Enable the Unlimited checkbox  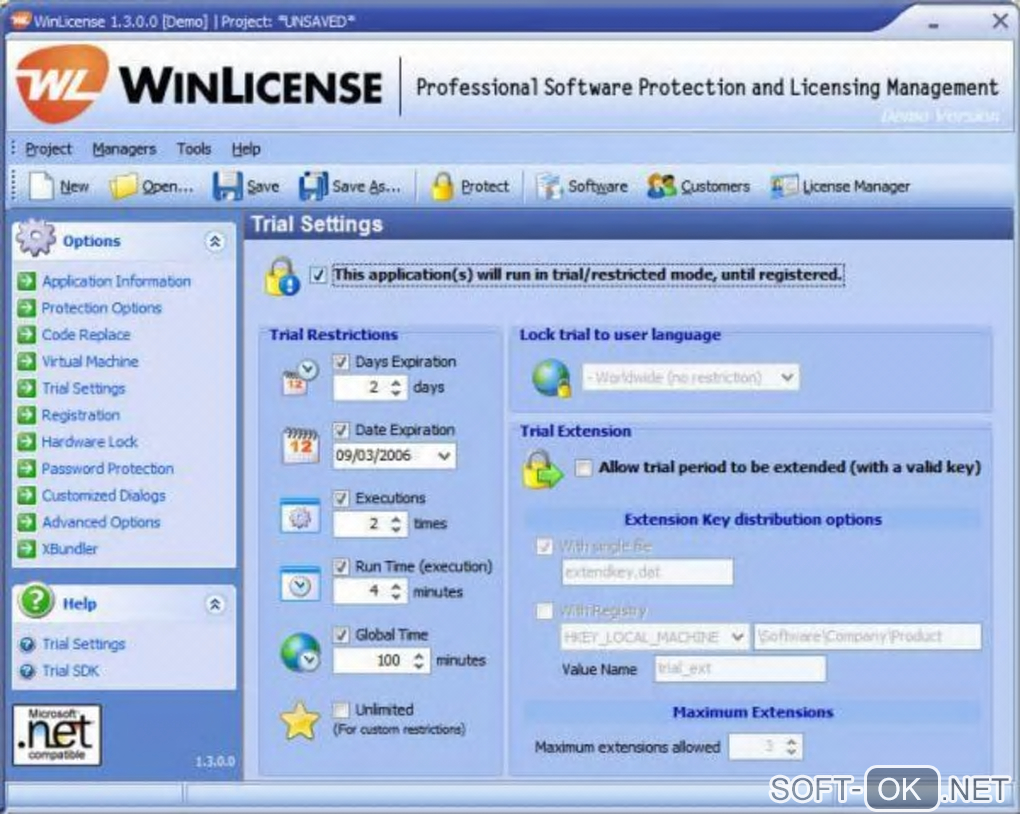point(341,709)
